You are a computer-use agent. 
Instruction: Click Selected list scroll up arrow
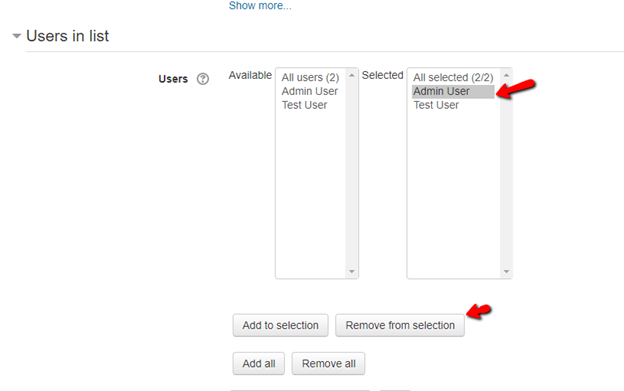[506, 75]
